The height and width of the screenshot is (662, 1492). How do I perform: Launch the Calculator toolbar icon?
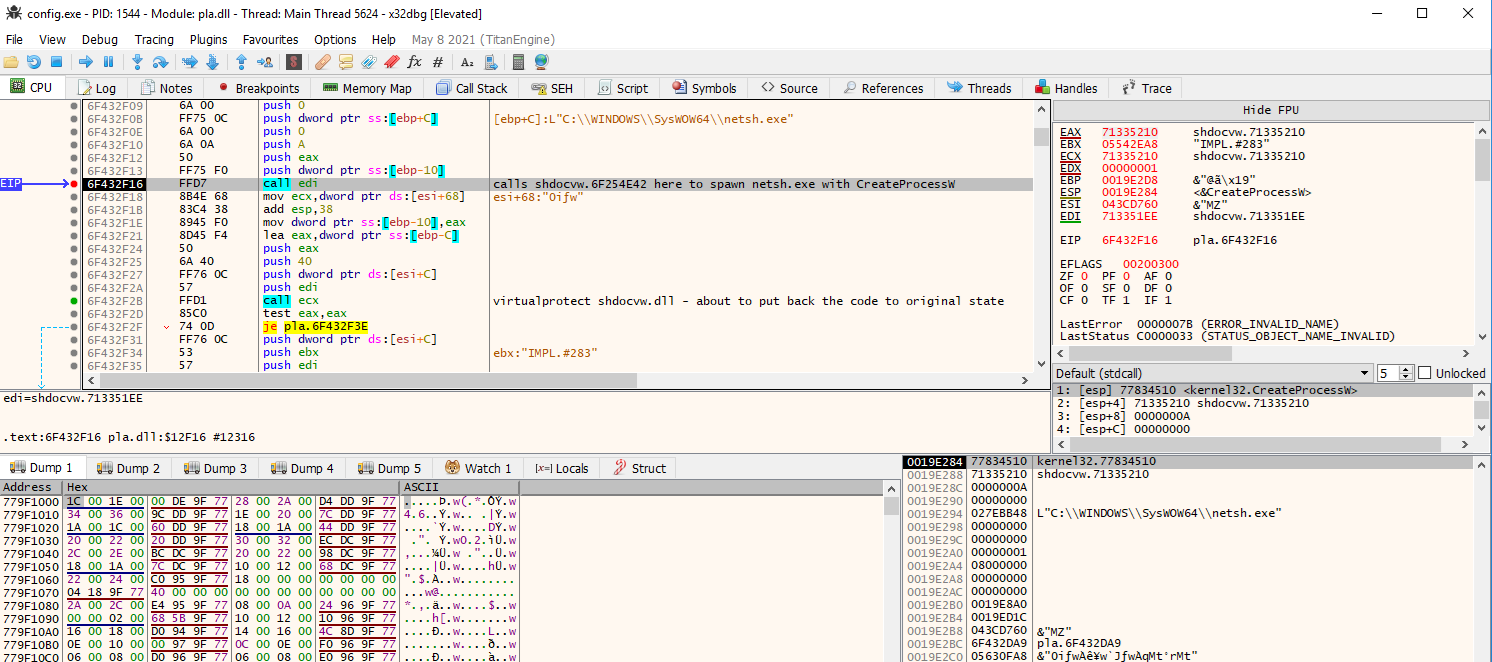tap(518, 62)
